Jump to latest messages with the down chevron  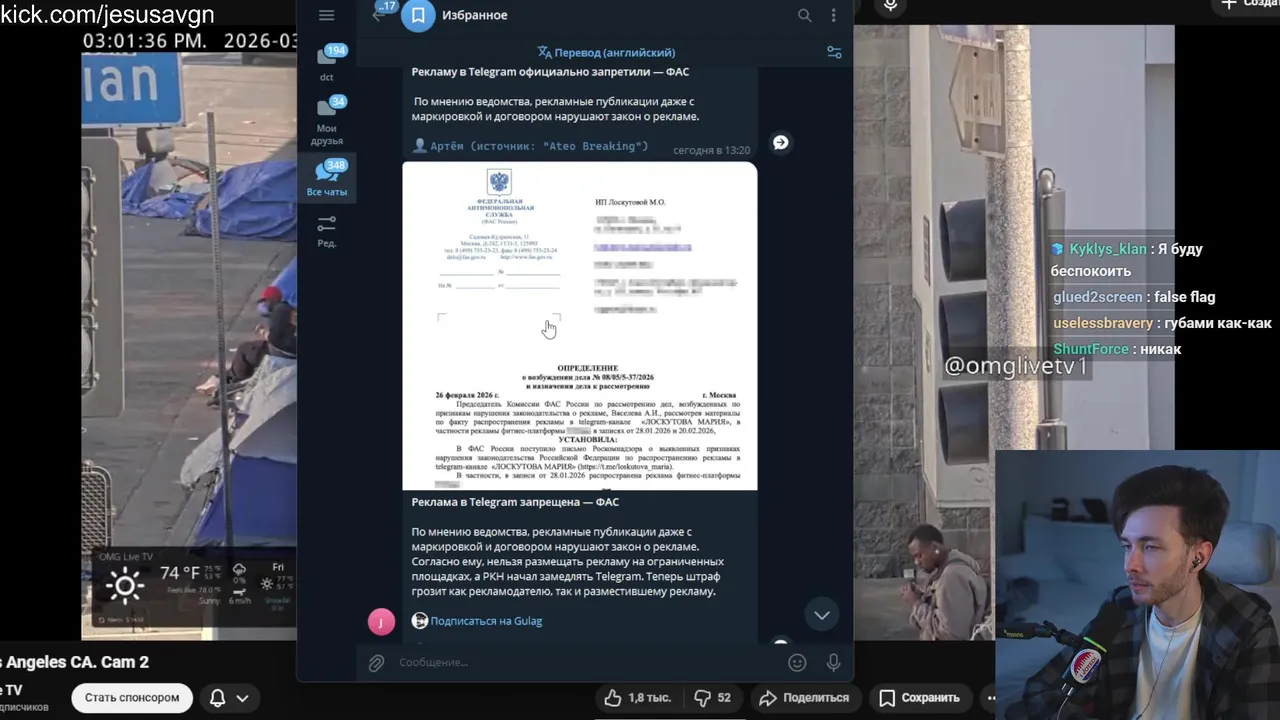click(x=822, y=615)
